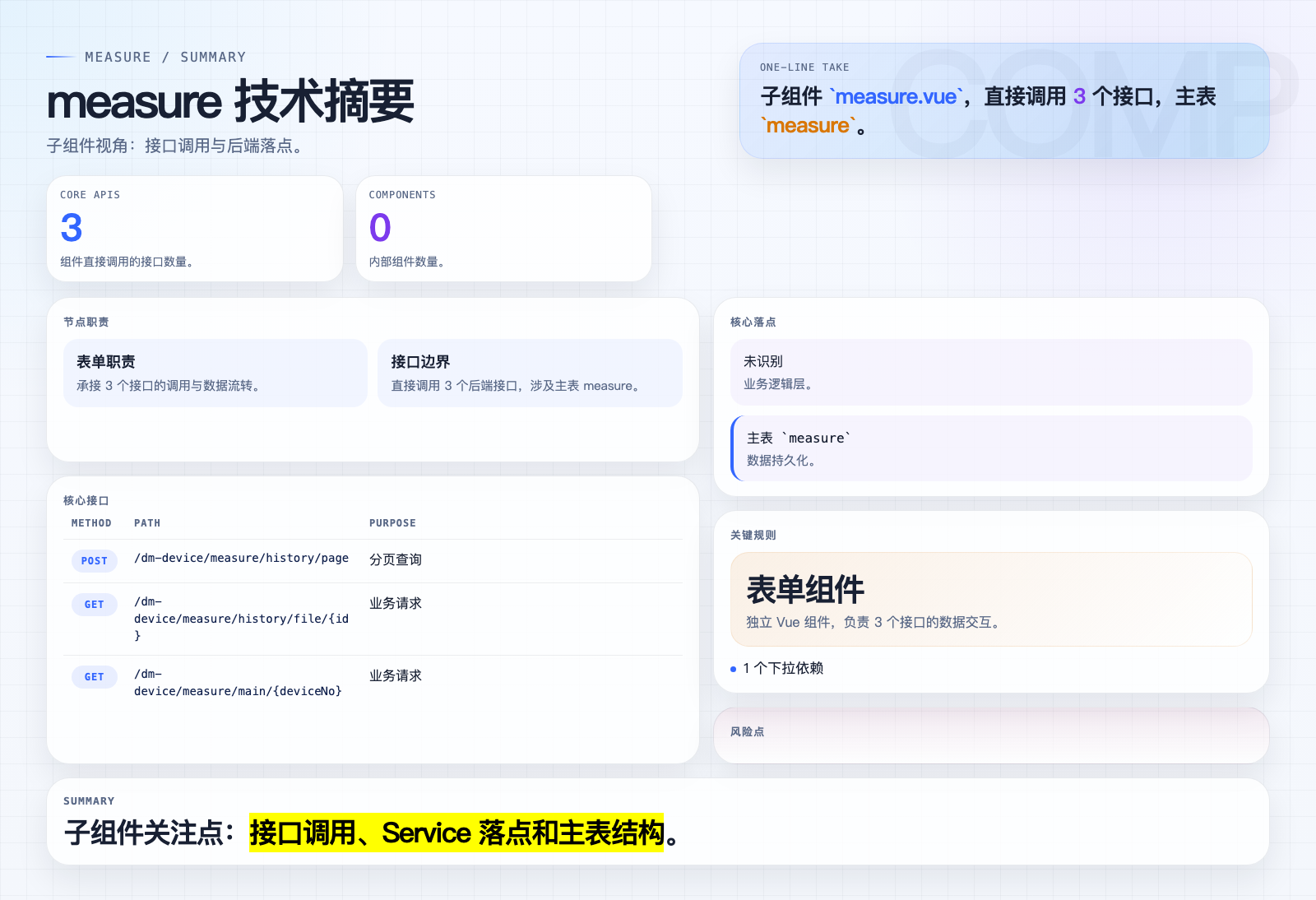This screenshot has width=1316, height=900.
Task: Click the subtitle 子组件视角：接口调用与后端落点。
Action: 178,146
